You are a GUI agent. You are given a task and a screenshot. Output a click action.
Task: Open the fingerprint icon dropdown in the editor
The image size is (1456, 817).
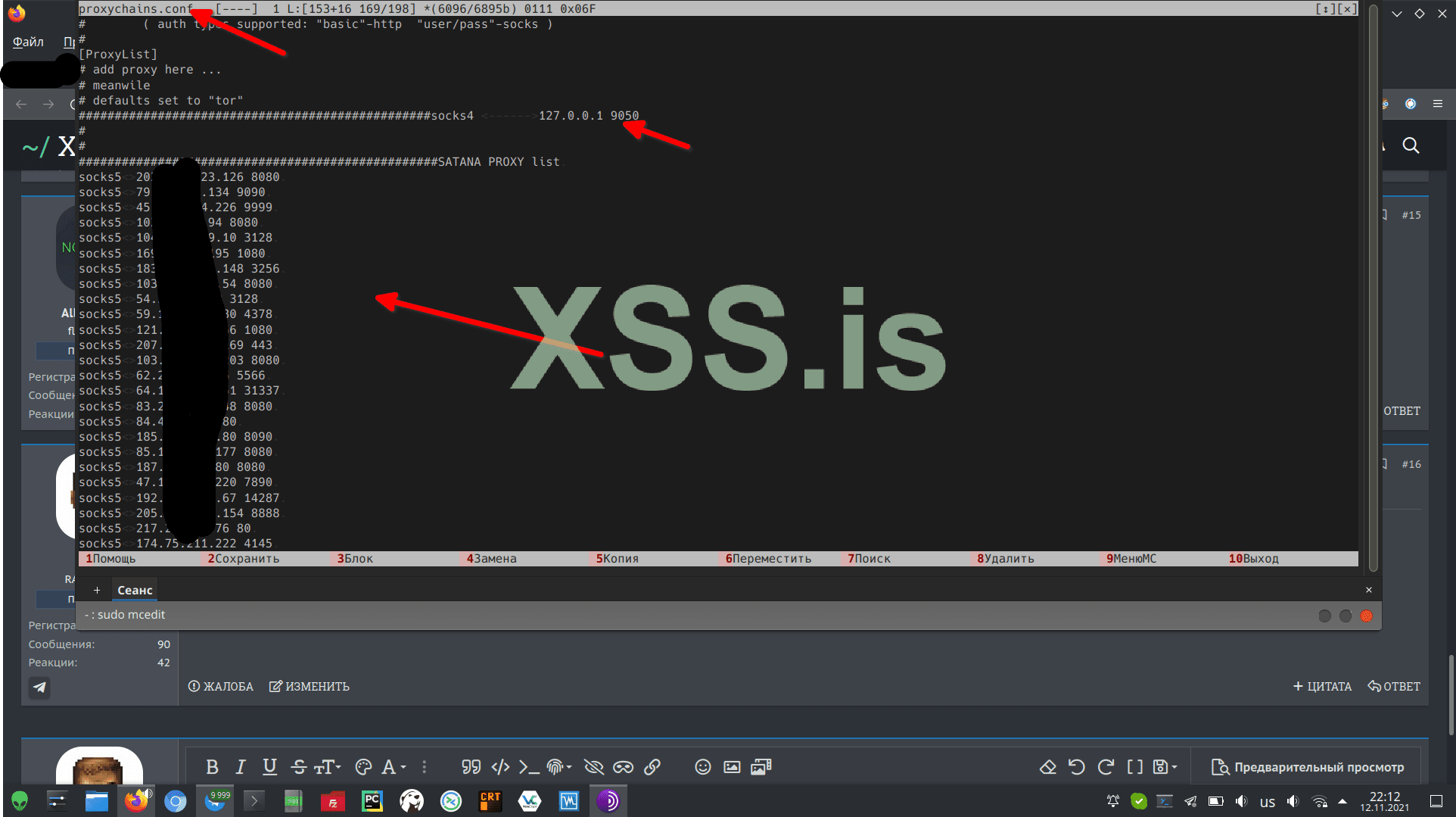click(x=559, y=767)
